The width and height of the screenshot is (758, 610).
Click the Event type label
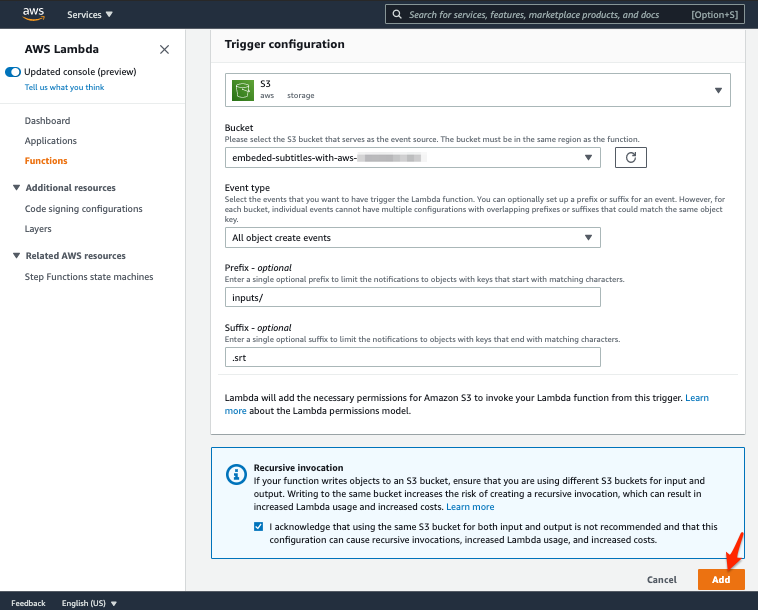(x=247, y=188)
